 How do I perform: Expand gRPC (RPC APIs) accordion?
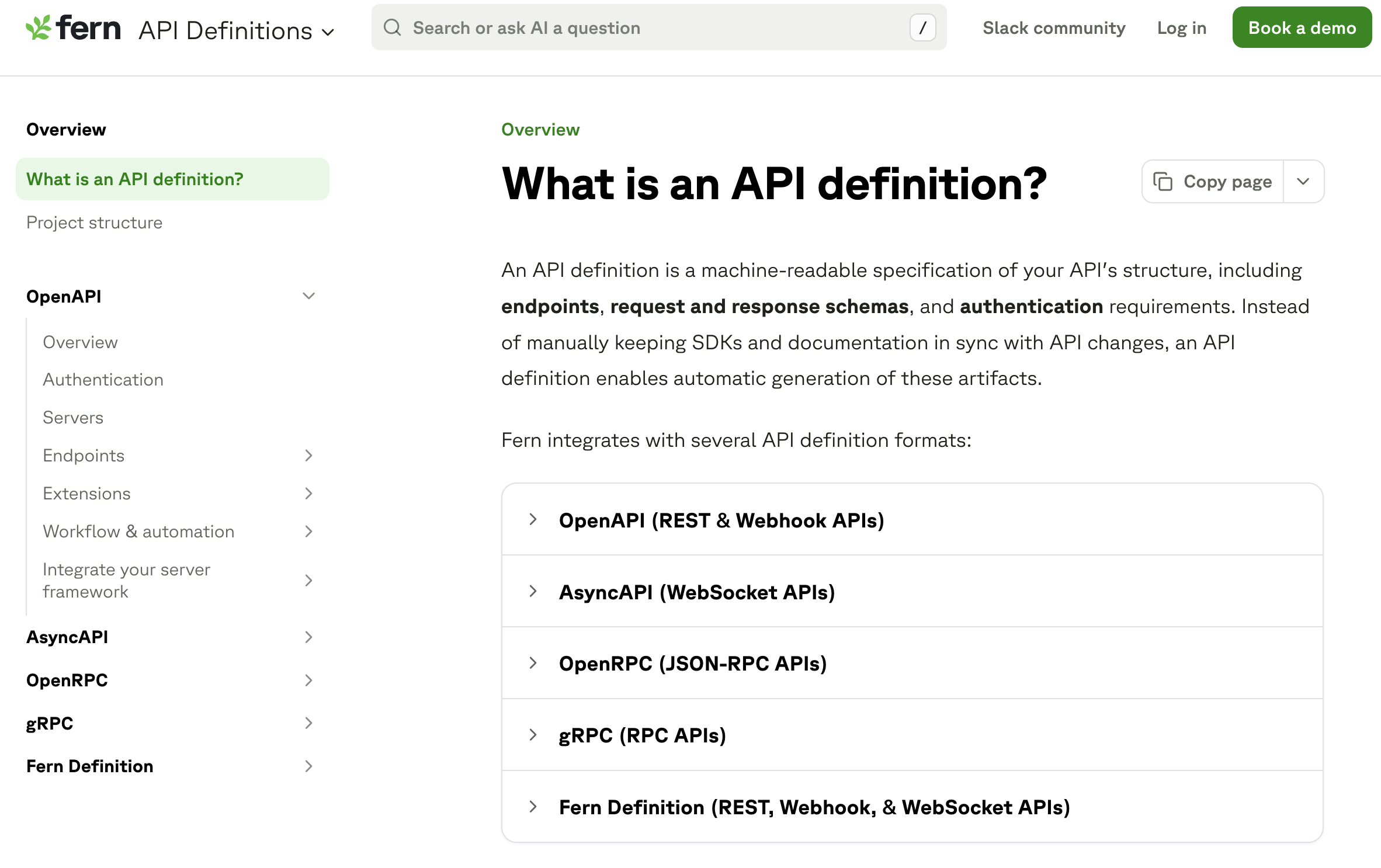pos(912,735)
